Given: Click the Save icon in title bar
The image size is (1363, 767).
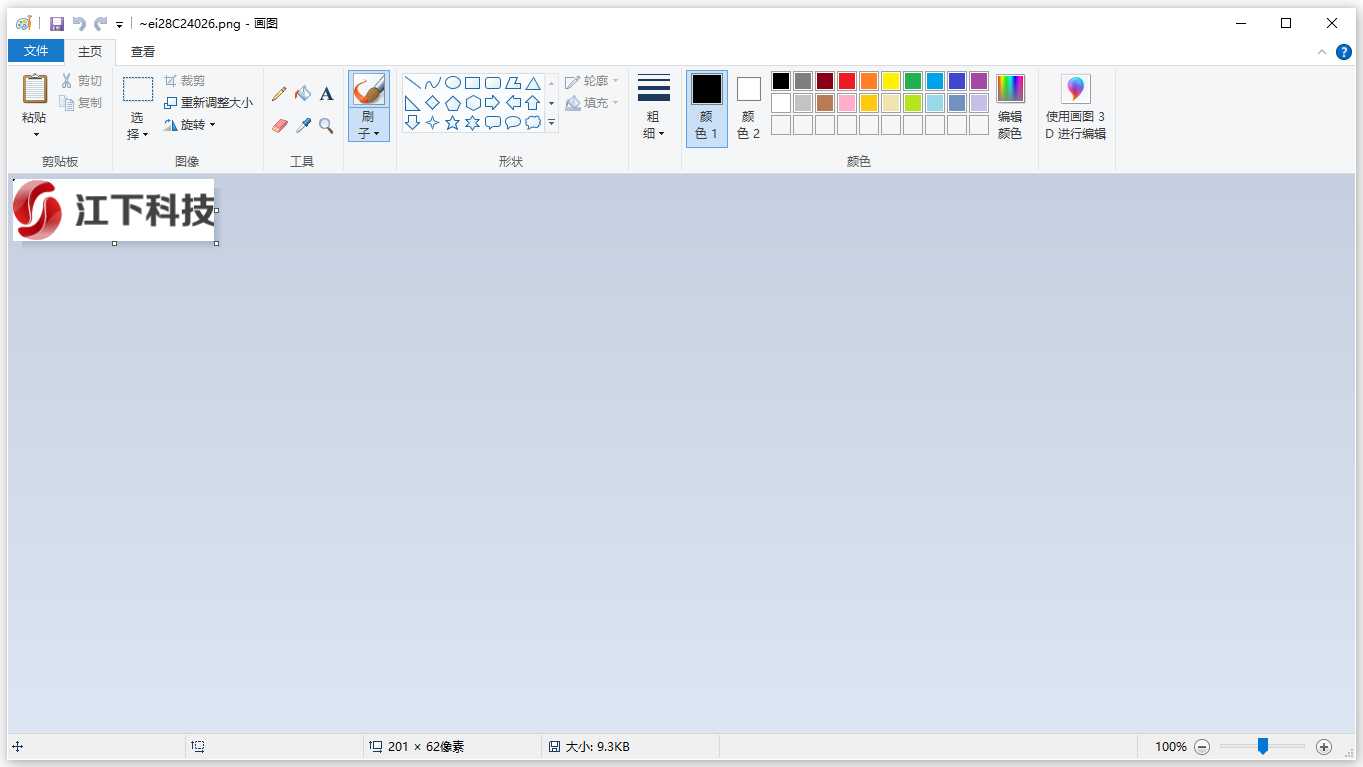Looking at the screenshot, I should [x=57, y=23].
